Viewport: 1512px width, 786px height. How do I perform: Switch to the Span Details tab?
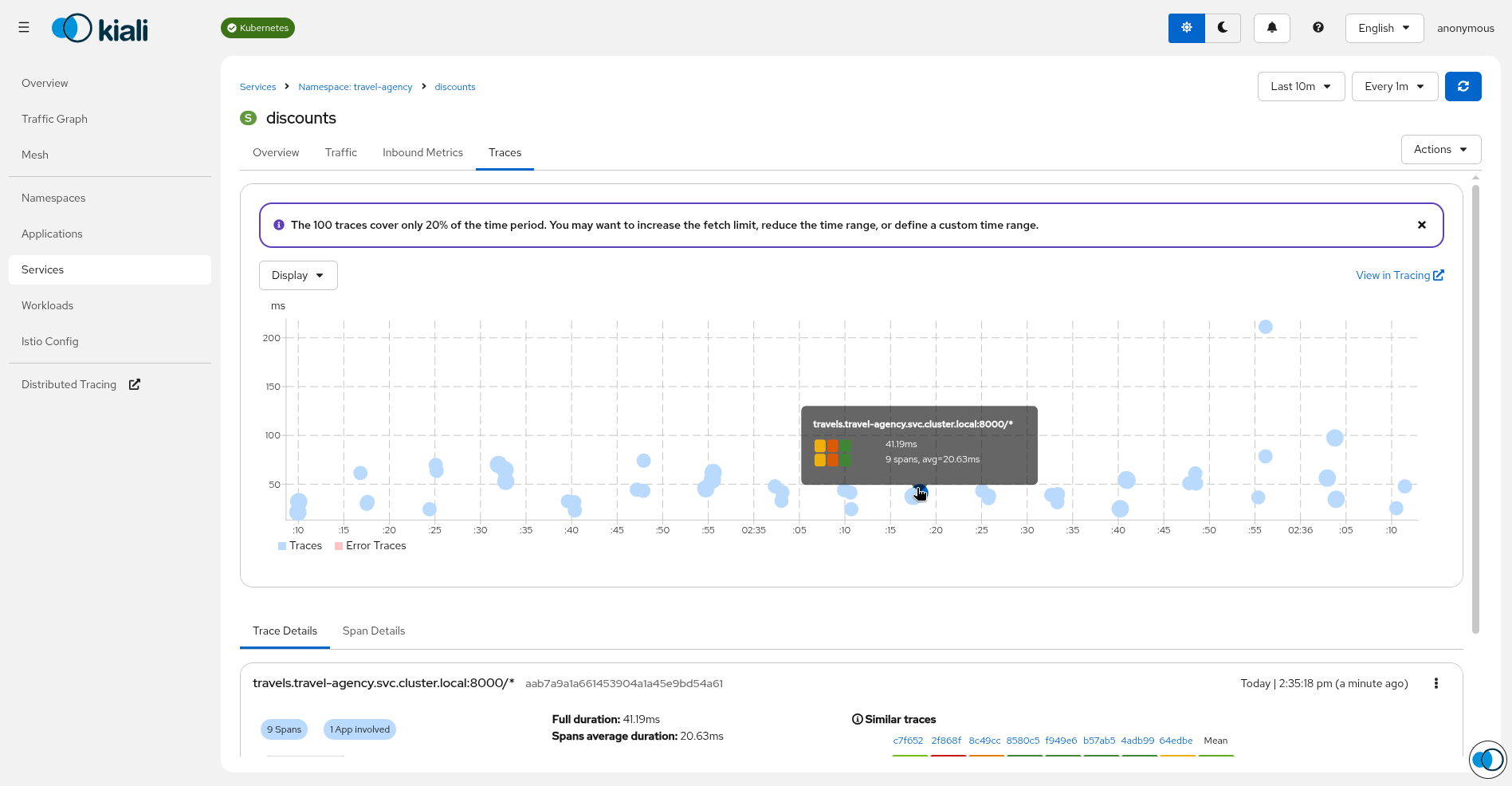(x=374, y=631)
